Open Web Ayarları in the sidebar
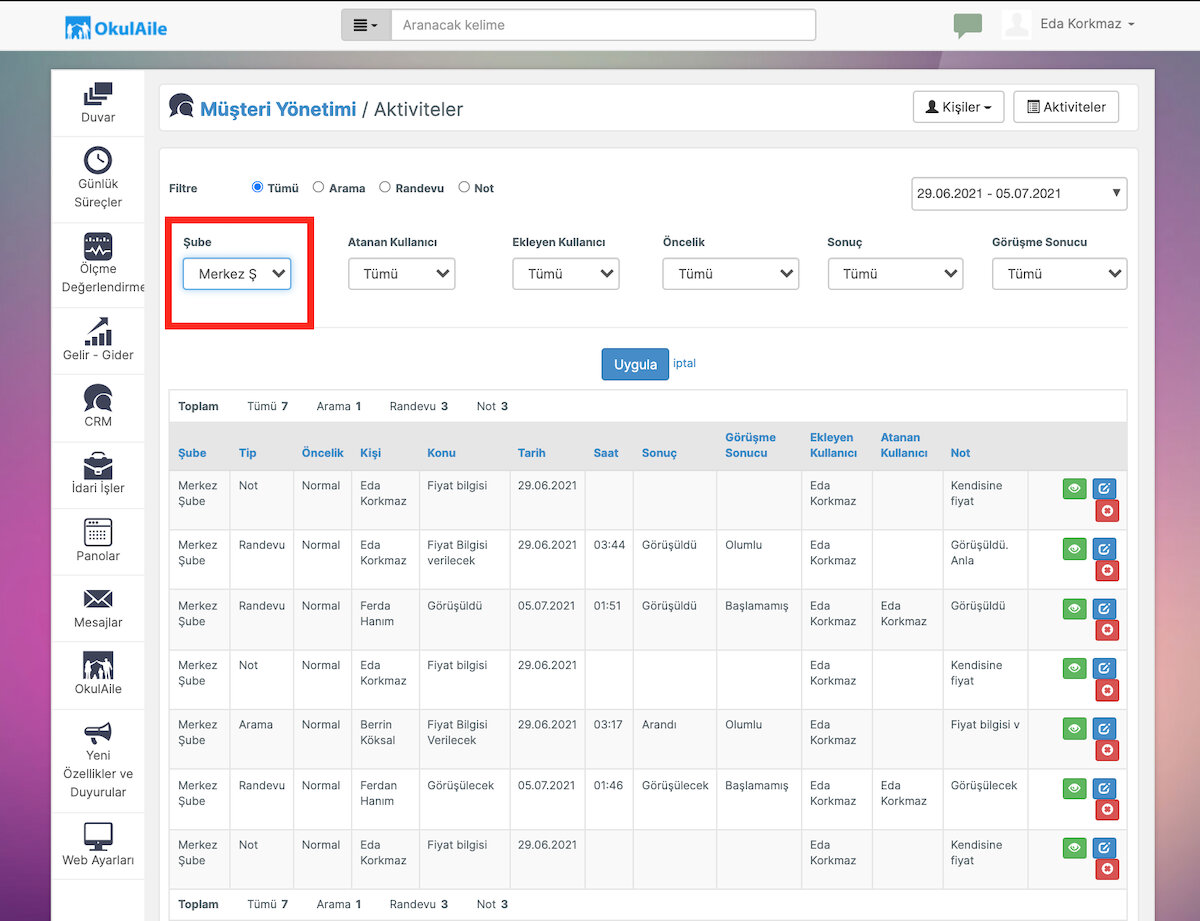The height and width of the screenshot is (921, 1200). coord(98,845)
